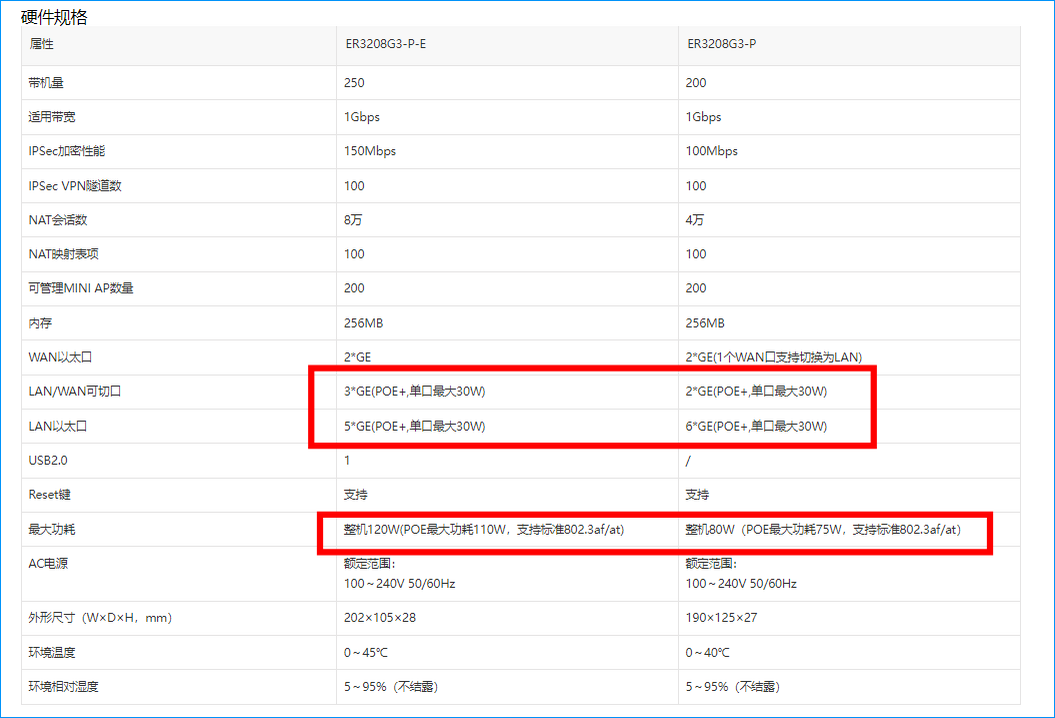The image size is (1055, 718).
Task: Click the 200 value in 带机量 row
Action: pyautogui.click(x=696, y=83)
